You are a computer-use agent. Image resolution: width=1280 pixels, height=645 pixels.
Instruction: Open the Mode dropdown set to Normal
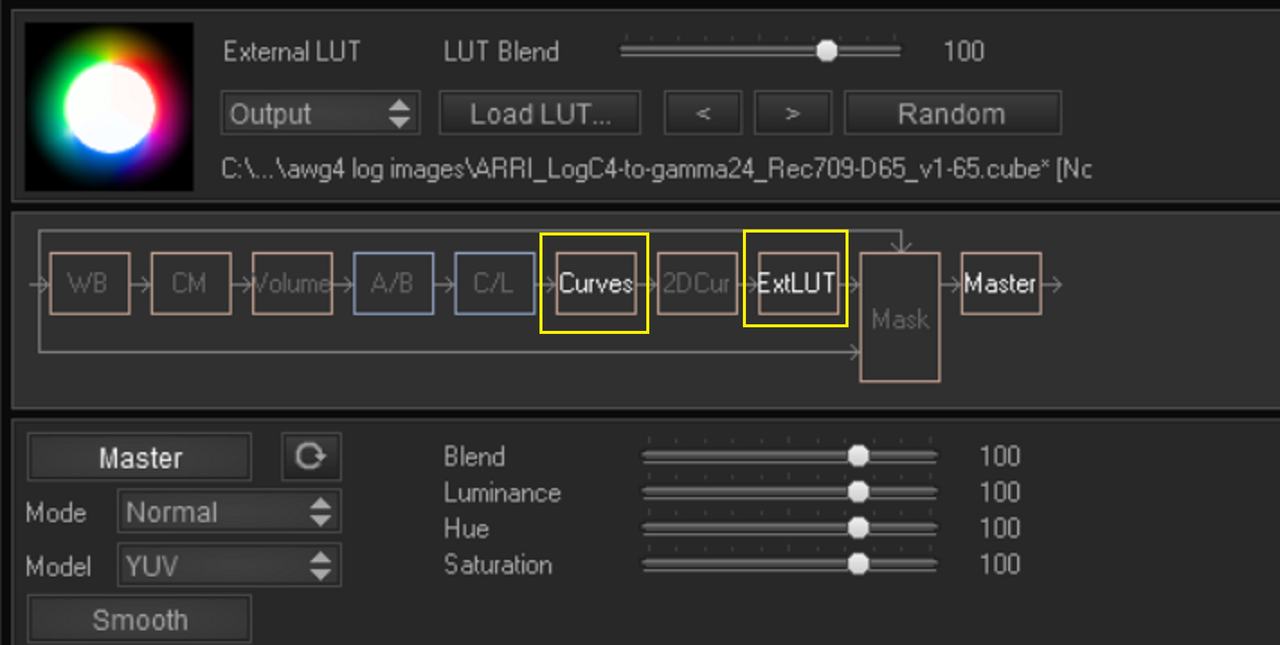click(229, 513)
